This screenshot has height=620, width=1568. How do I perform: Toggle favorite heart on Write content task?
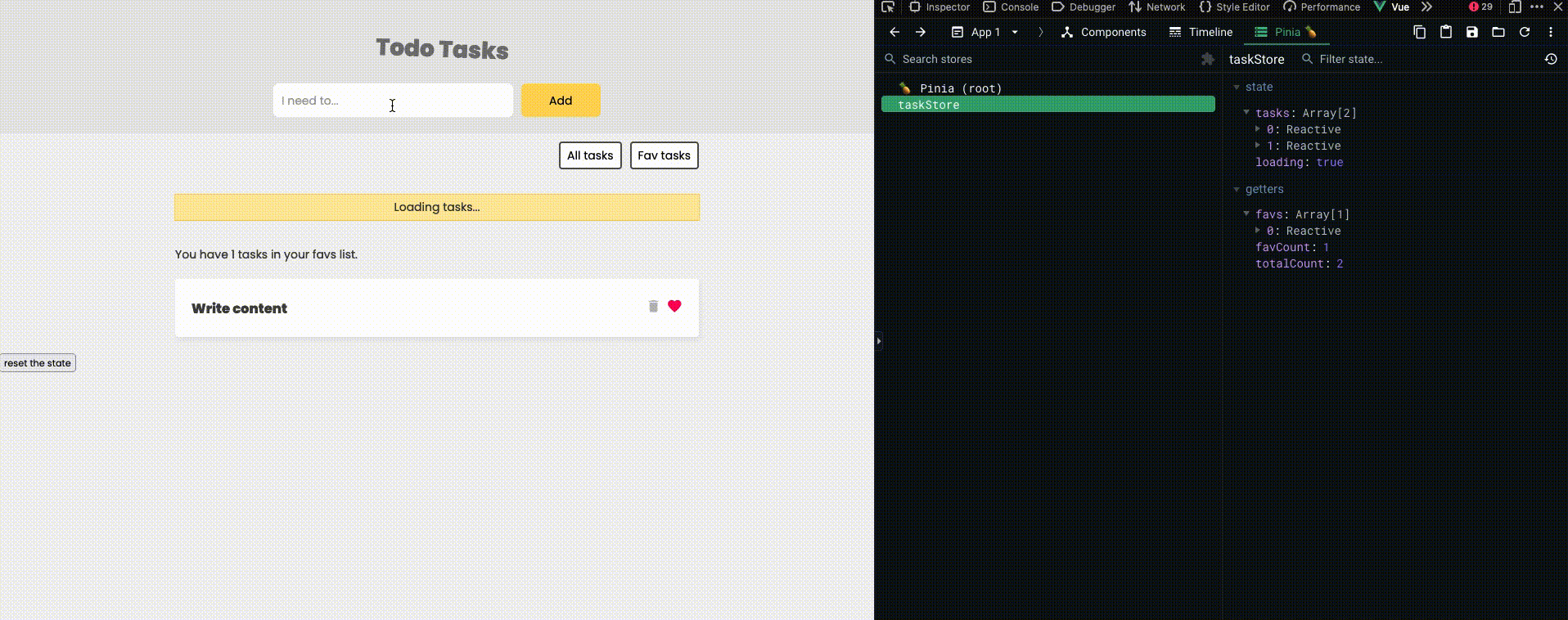(x=674, y=306)
